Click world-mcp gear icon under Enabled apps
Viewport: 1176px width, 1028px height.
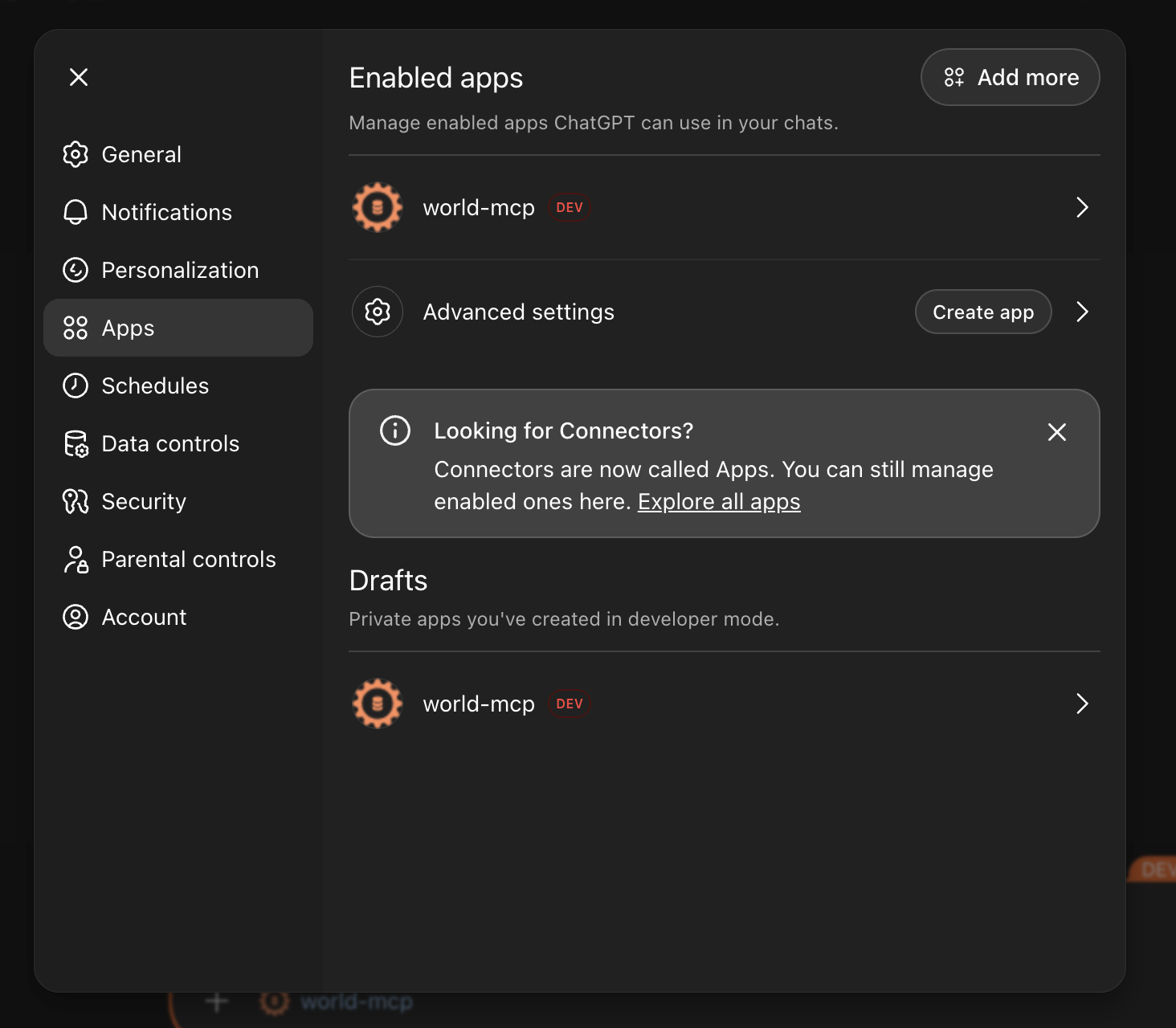click(378, 207)
